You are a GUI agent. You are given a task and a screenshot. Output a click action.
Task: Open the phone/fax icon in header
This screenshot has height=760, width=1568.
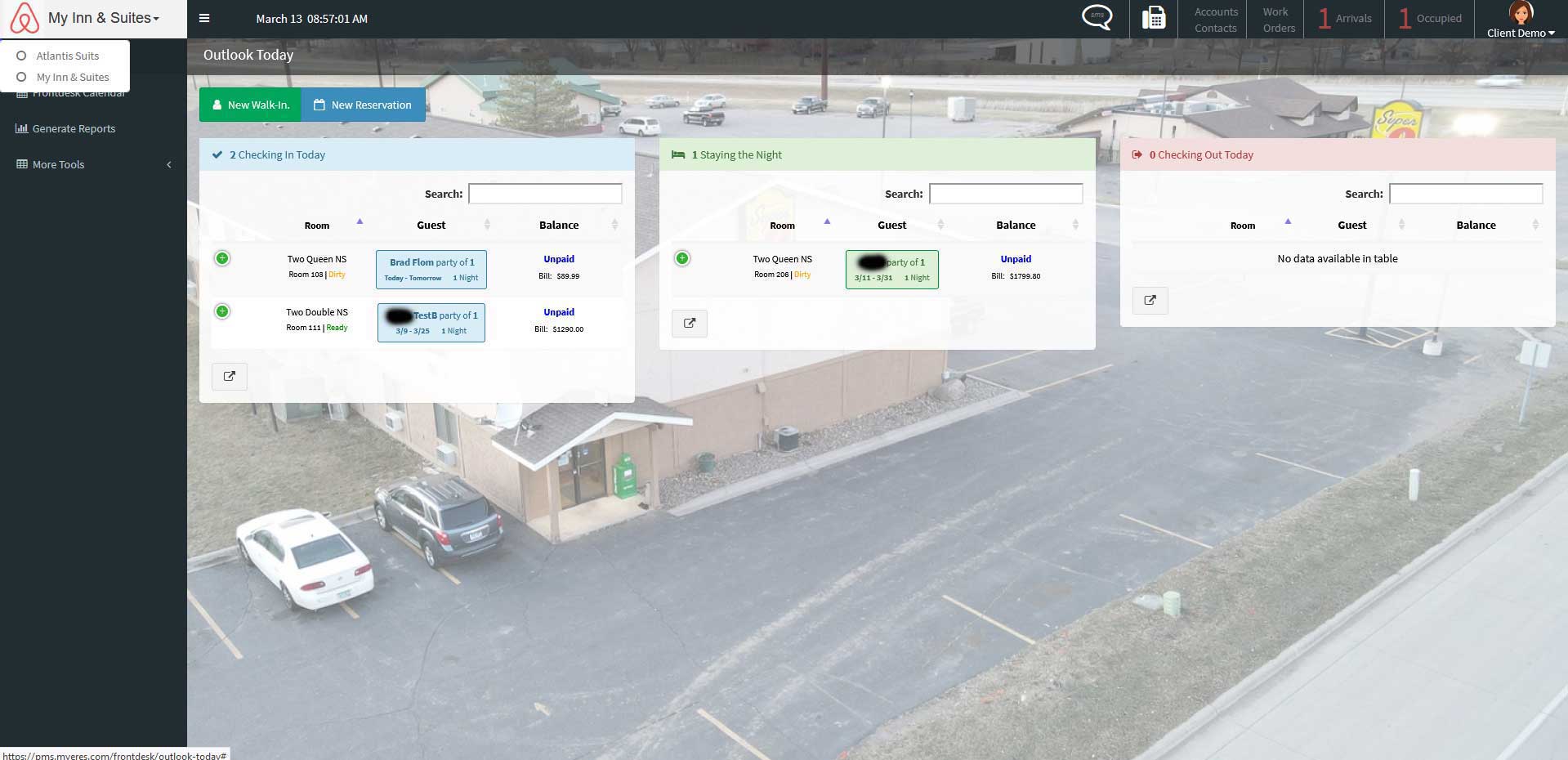click(1154, 18)
